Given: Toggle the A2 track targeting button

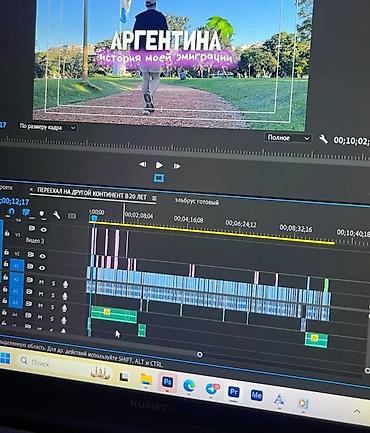Looking at the screenshot, I should click(x=16, y=290).
